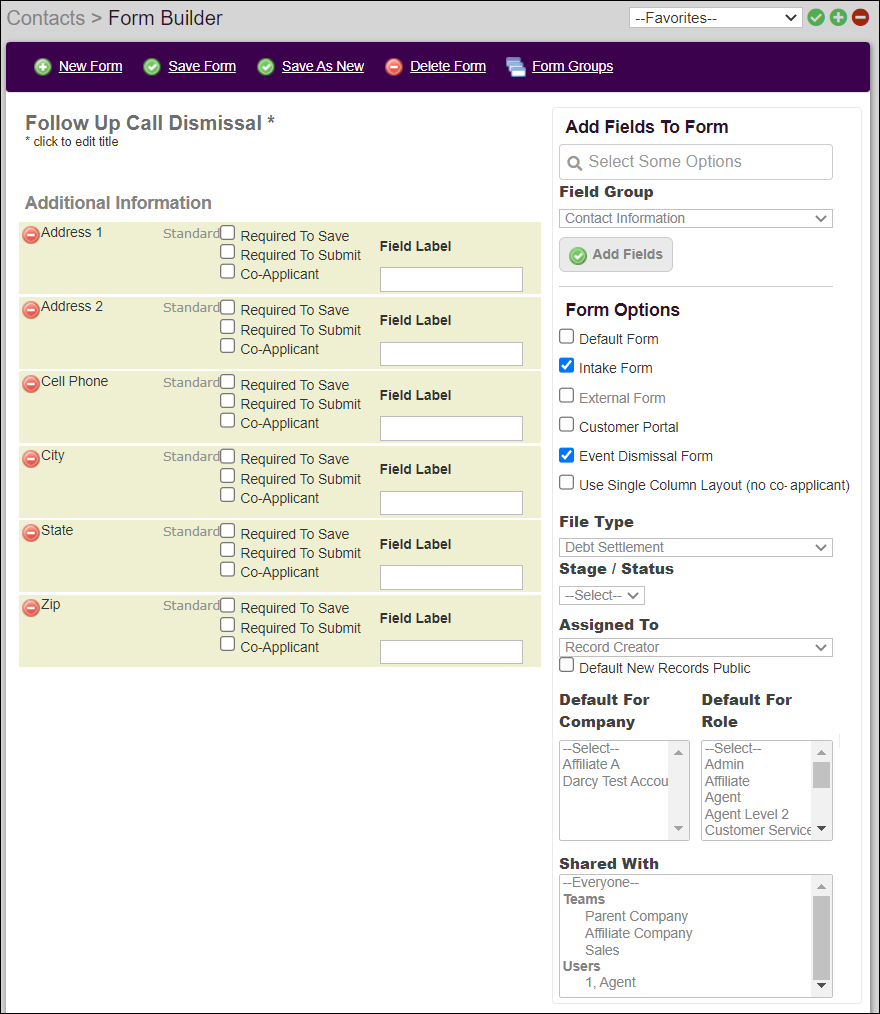Viewport: 880px width, 1014px height.
Task: Open the File Type dropdown showing Debt Settlement
Action: (x=695, y=547)
